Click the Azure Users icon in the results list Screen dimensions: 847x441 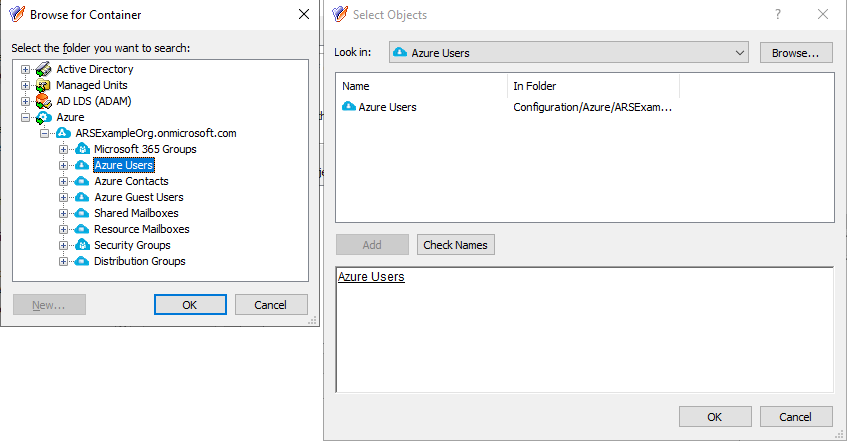point(349,106)
